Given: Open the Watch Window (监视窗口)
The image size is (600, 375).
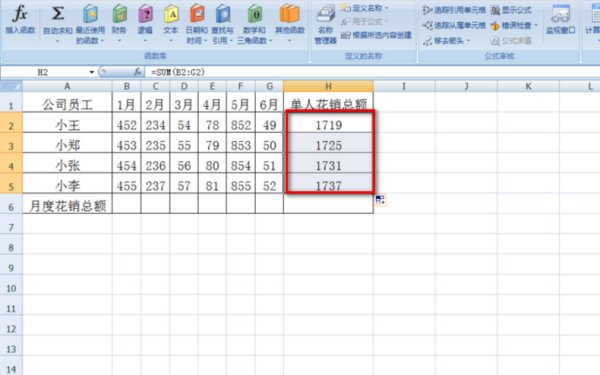Looking at the screenshot, I should pyautogui.click(x=561, y=20).
